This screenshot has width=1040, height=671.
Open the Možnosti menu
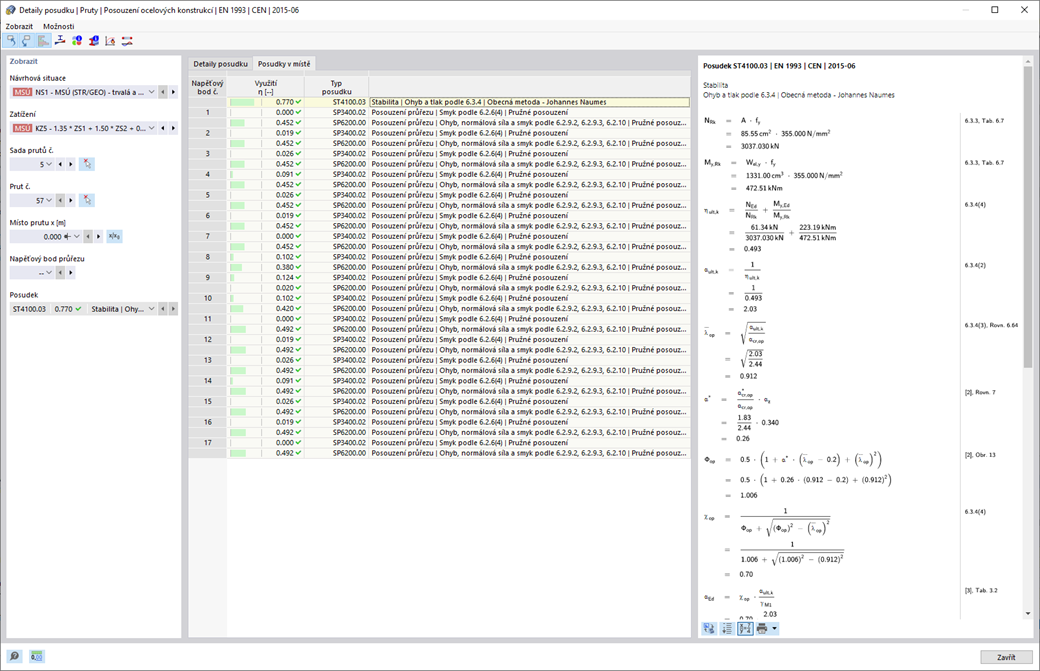(58, 27)
